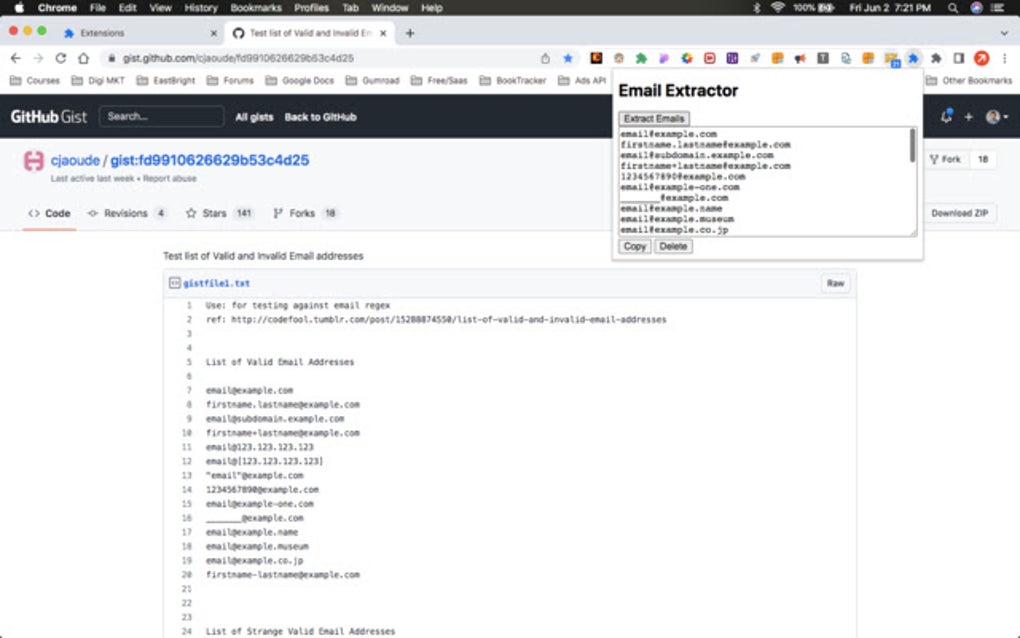Bookmark this page with the star icon
The image size is (1020, 638).
tap(568, 59)
